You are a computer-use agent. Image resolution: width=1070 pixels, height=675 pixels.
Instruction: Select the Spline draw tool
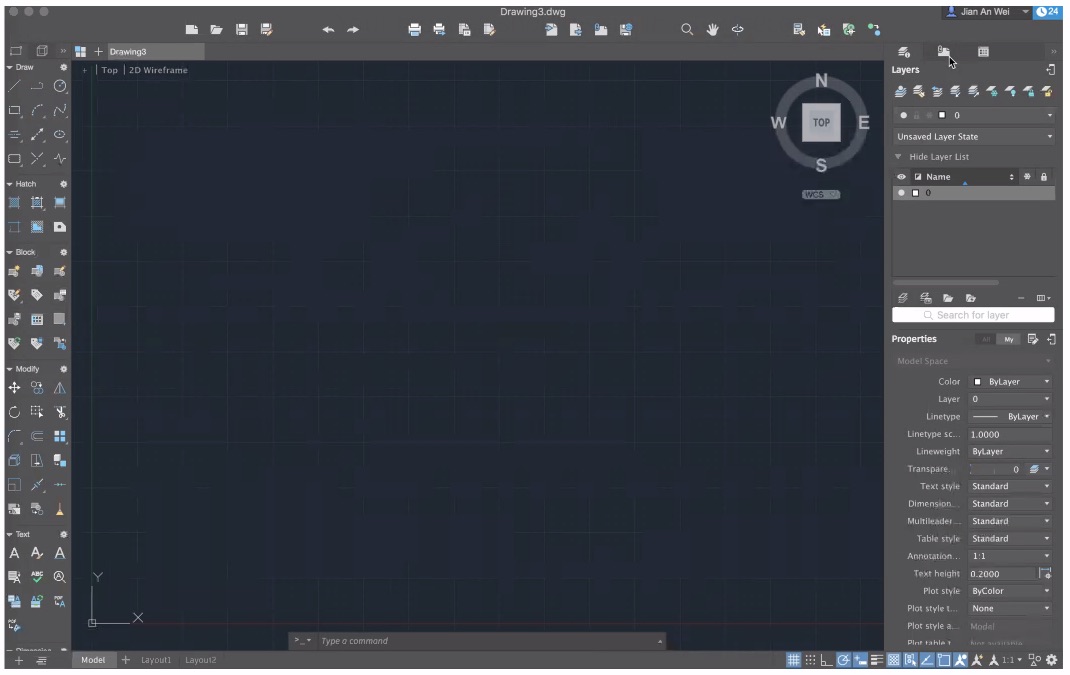[60, 110]
